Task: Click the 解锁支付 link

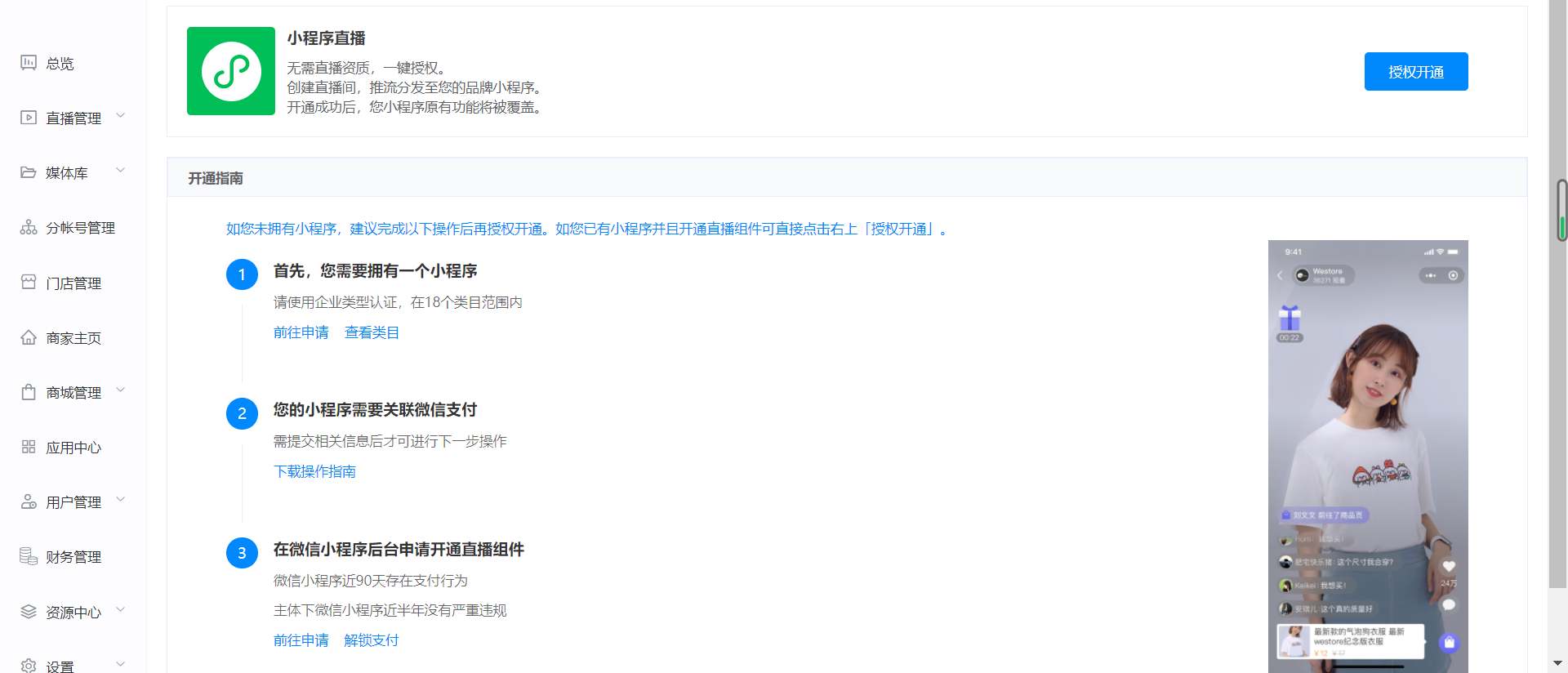Action: coord(372,640)
